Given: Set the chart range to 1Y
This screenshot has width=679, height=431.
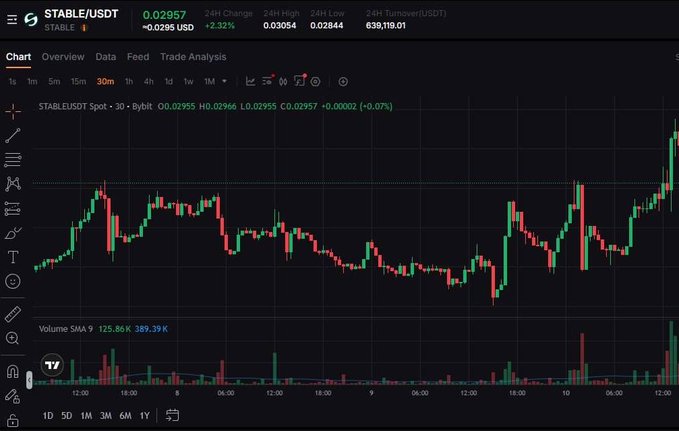Looking at the screenshot, I should tap(145, 416).
